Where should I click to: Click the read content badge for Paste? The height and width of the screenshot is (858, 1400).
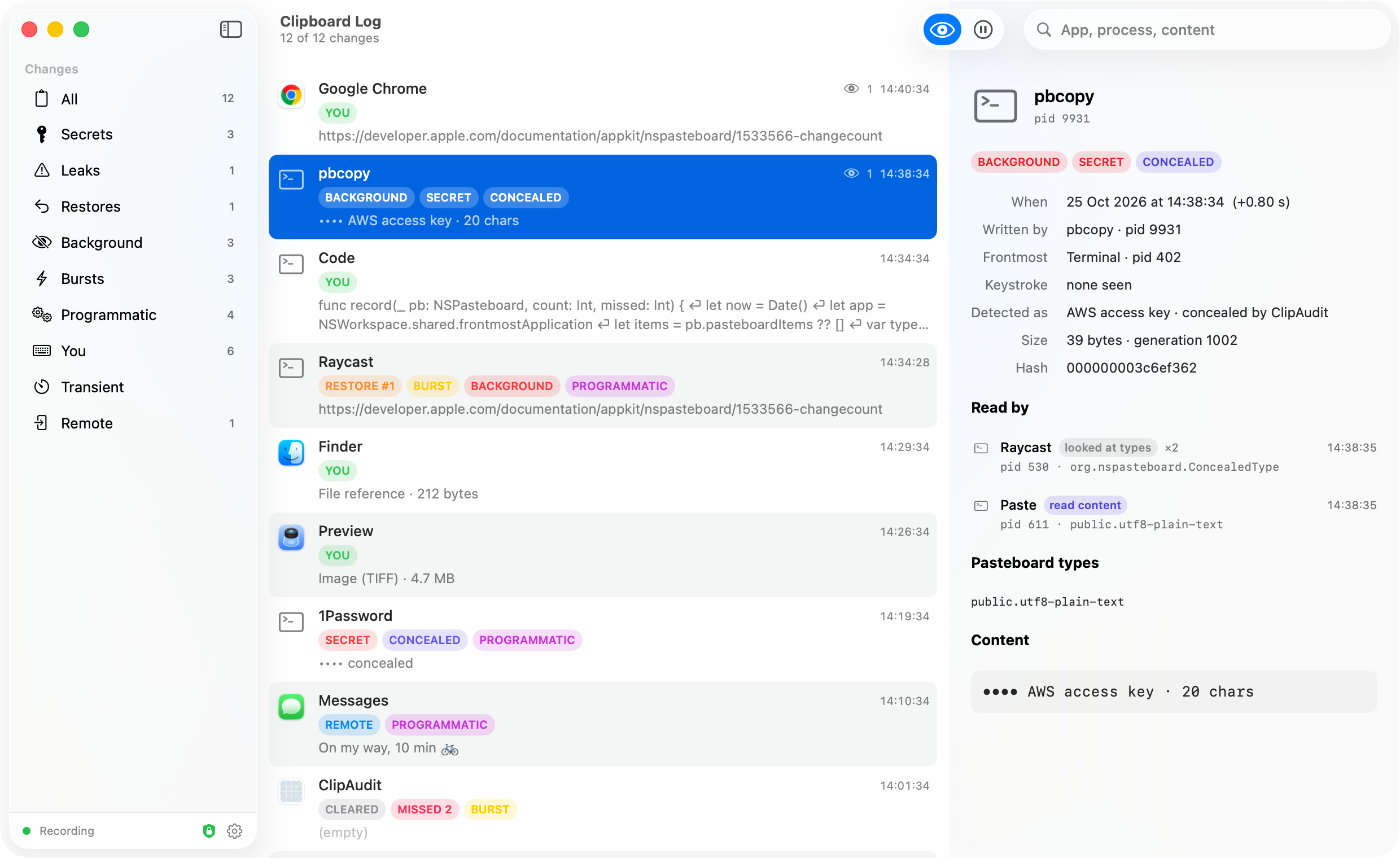point(1084,505)
